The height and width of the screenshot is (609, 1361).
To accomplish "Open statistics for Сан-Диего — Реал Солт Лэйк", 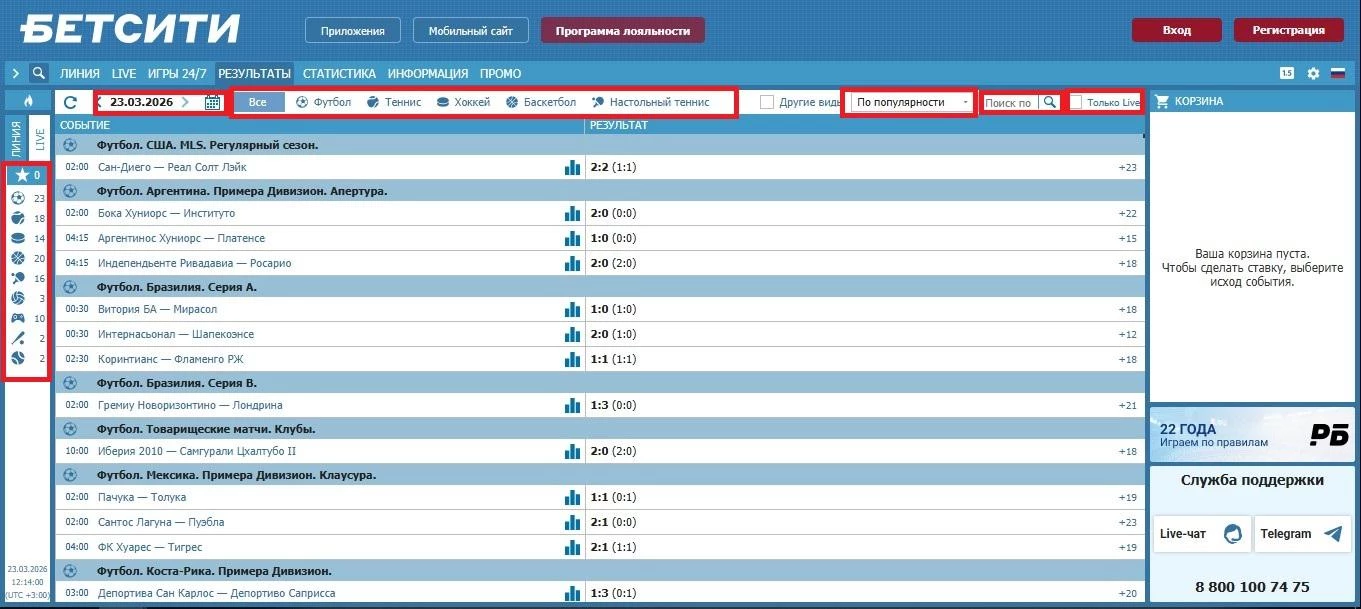I will click(x=572, y=168).
